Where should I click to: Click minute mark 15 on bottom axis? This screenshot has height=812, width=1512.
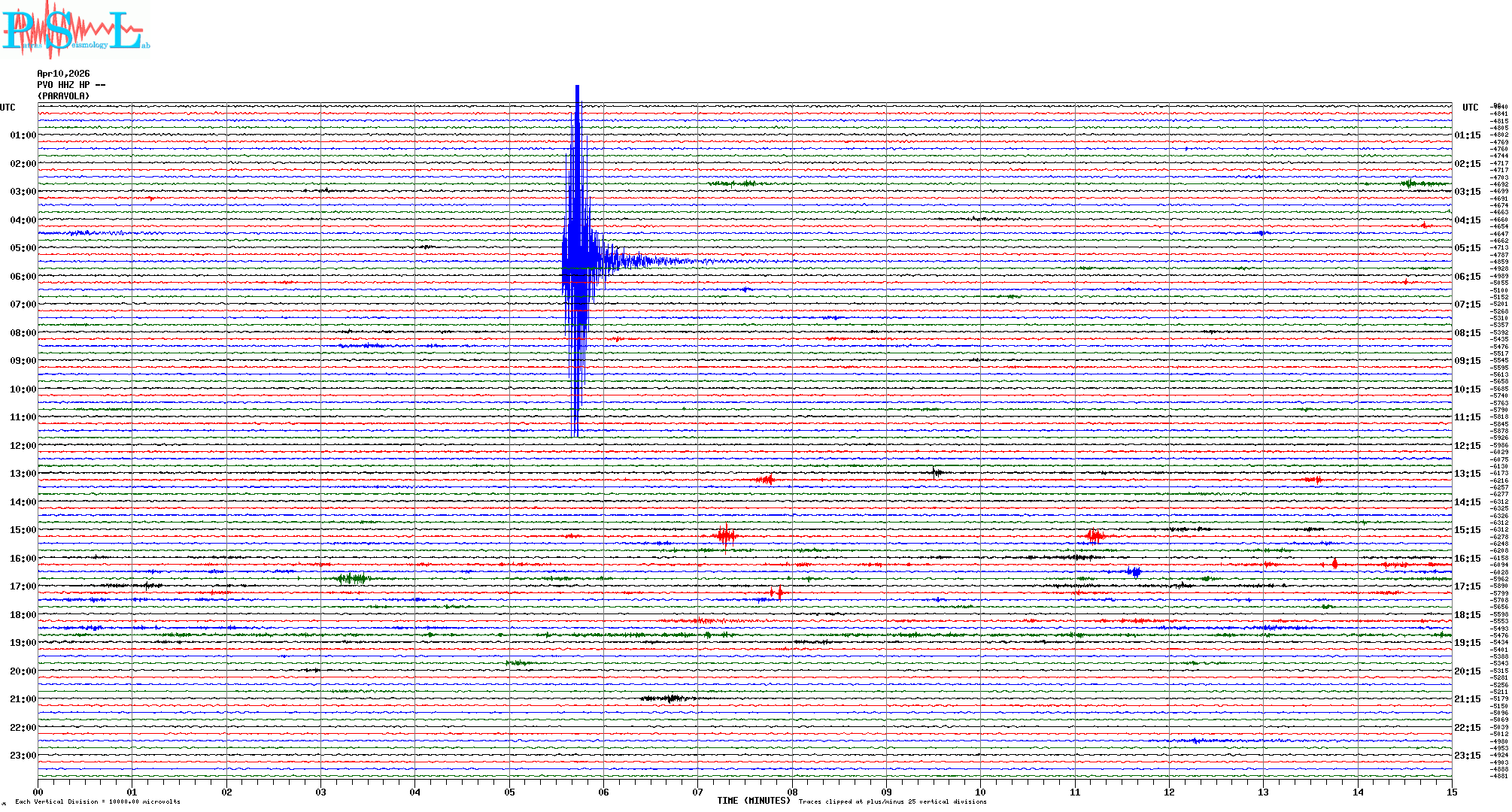[x=1451, y=792]
